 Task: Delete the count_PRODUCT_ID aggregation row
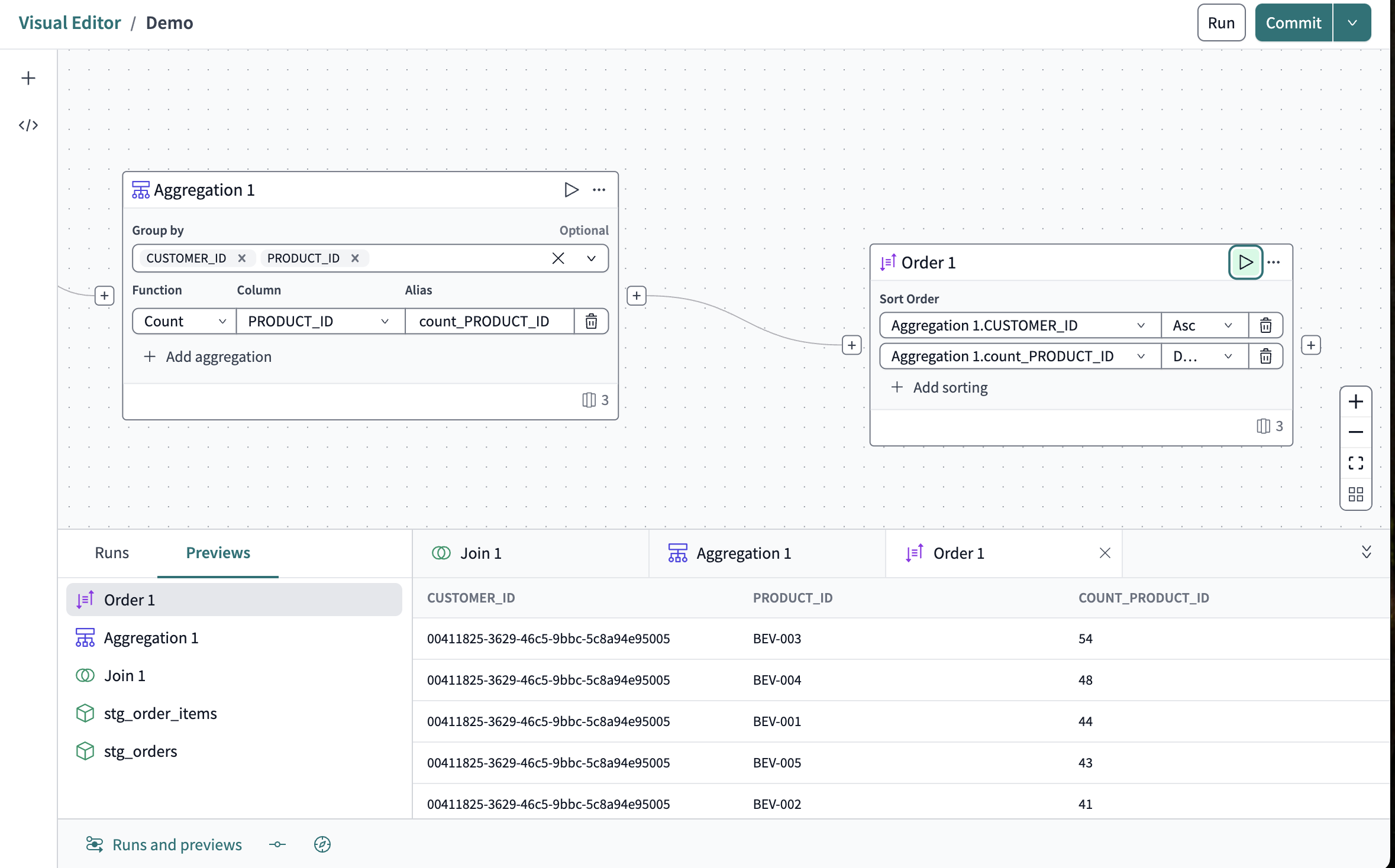591,321
